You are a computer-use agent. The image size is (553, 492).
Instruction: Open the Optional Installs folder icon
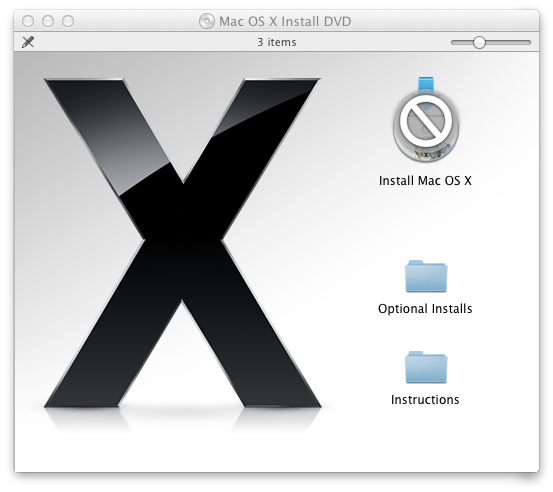pos(426,277)
